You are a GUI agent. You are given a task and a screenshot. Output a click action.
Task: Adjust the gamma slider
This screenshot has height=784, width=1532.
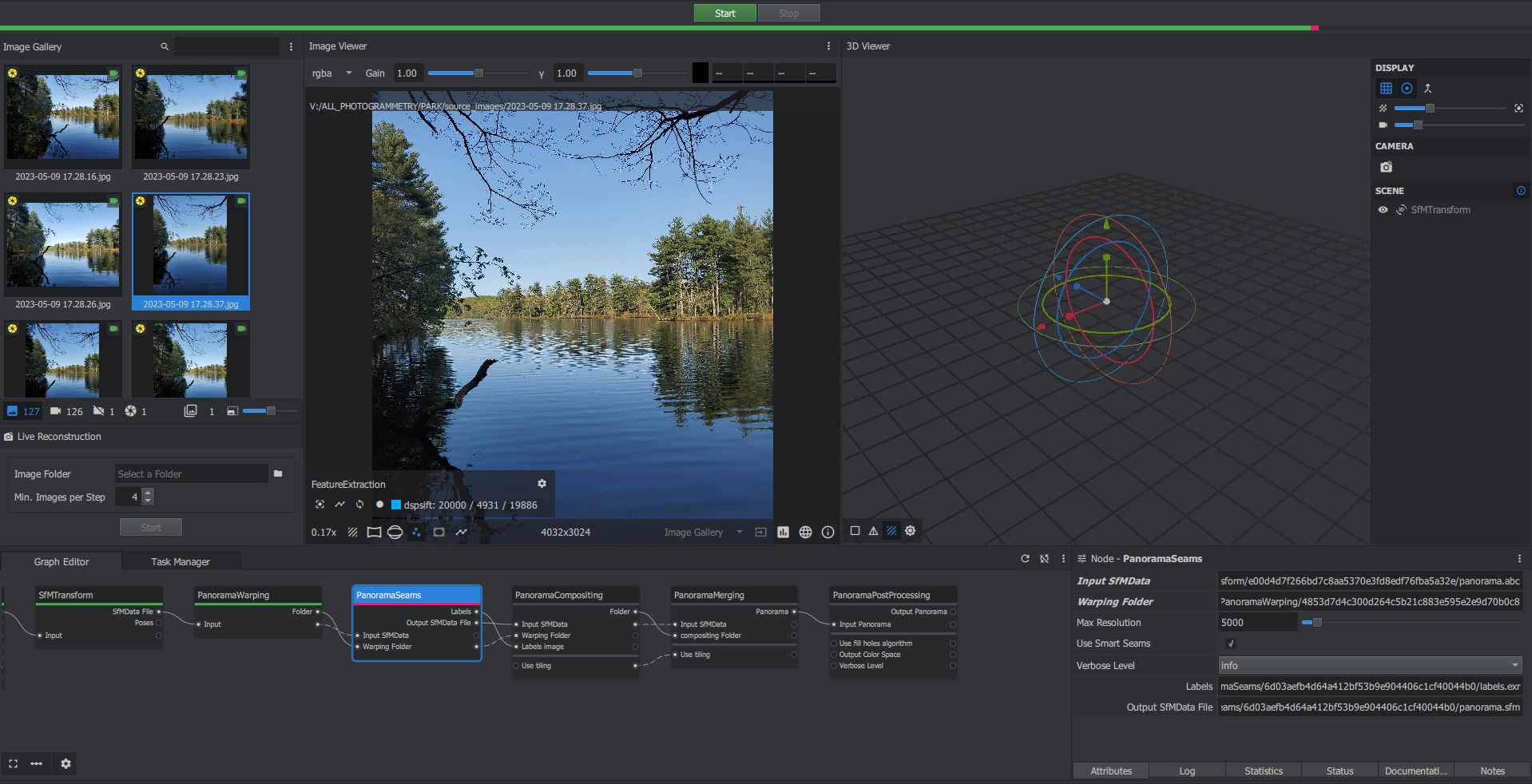(637, 73)
